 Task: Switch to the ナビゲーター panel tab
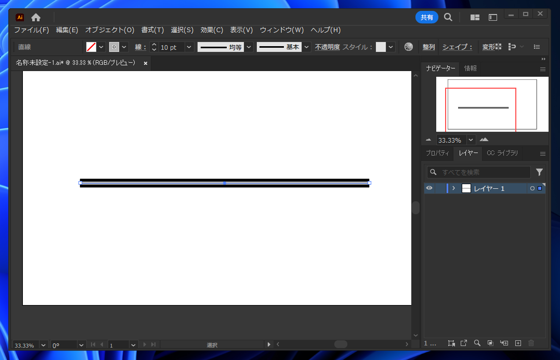tap(440, 68)
